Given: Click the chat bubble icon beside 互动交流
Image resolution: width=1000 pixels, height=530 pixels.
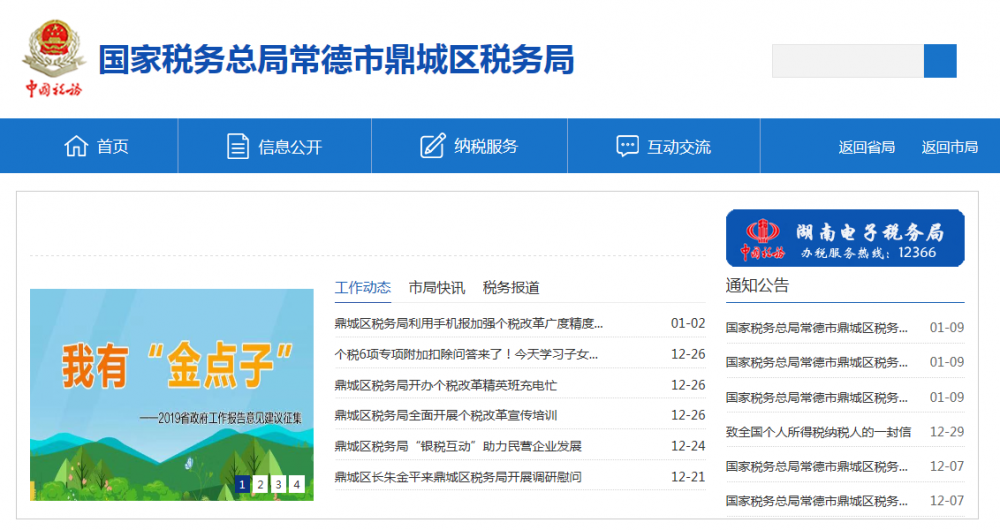Looking at the screenshot, I should [627, 146].
